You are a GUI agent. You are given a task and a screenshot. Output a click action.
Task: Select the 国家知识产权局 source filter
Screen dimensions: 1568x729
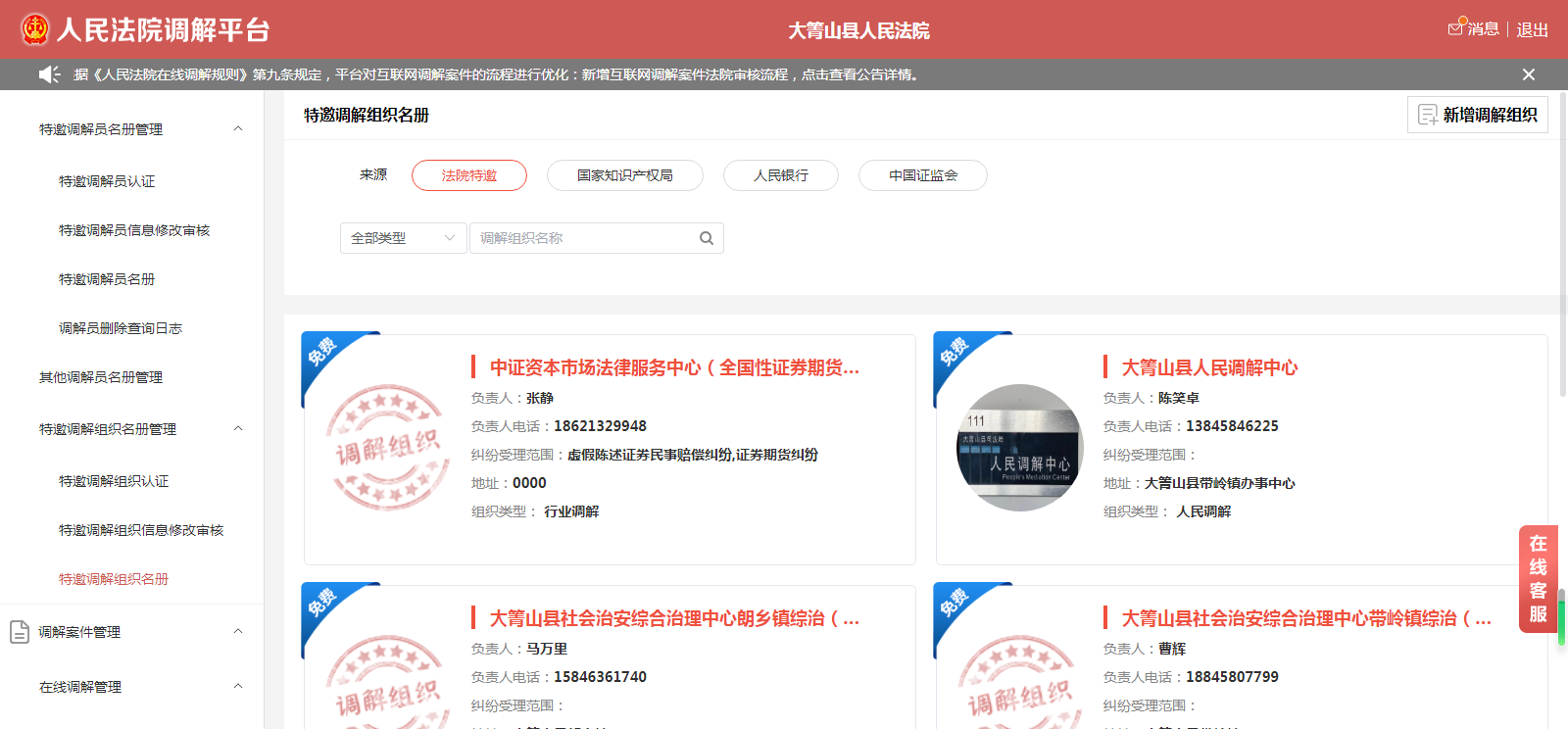pos(624,175)
